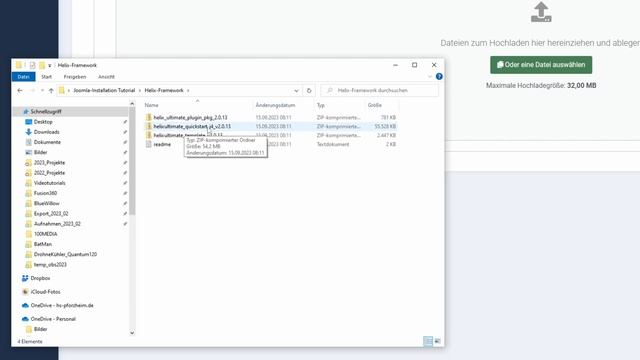Screen dimensions: 640x360
Task: Click the upload arrow icon in browser
Action: point(541,12)
